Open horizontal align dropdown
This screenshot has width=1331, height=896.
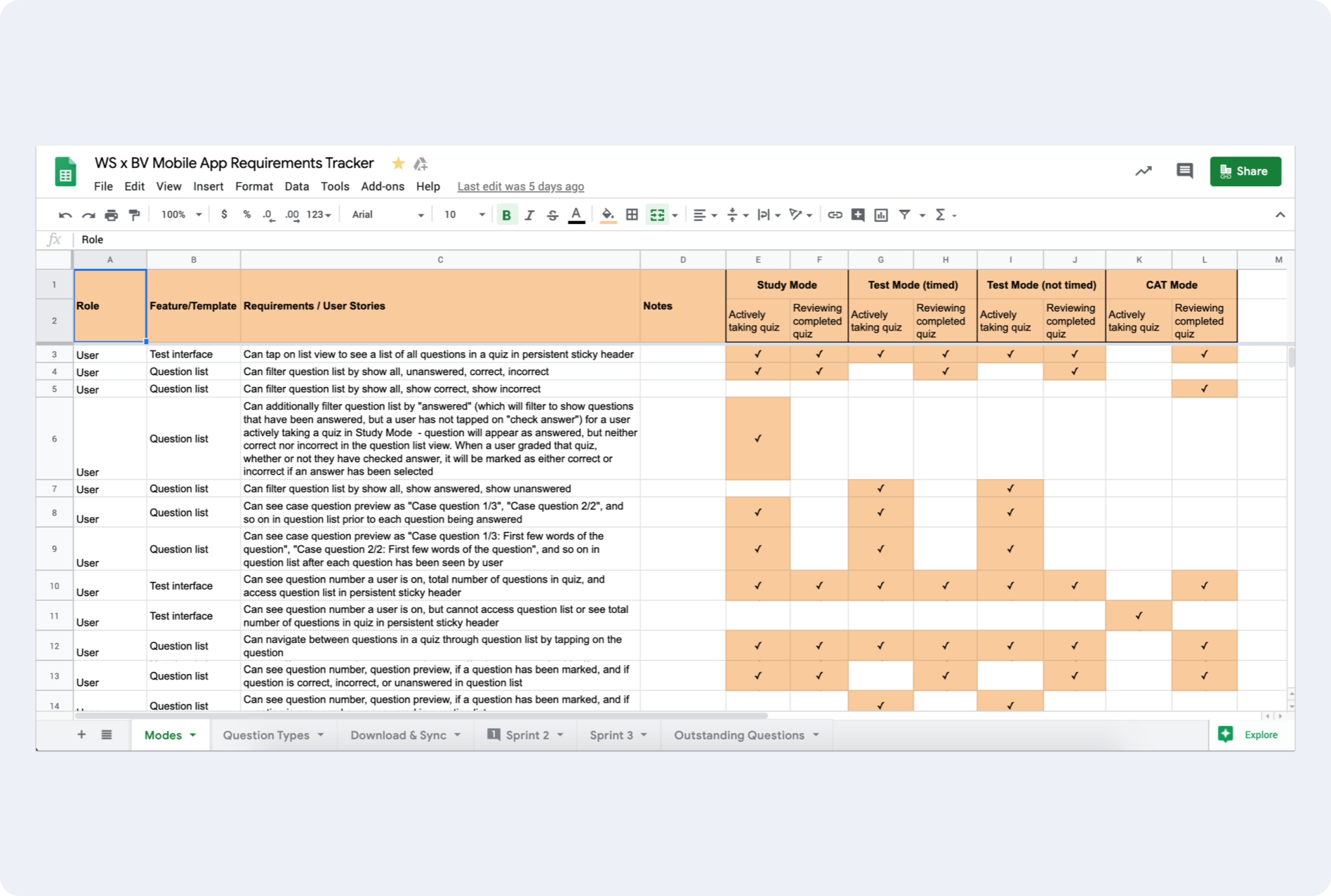[x=705, y=215]
